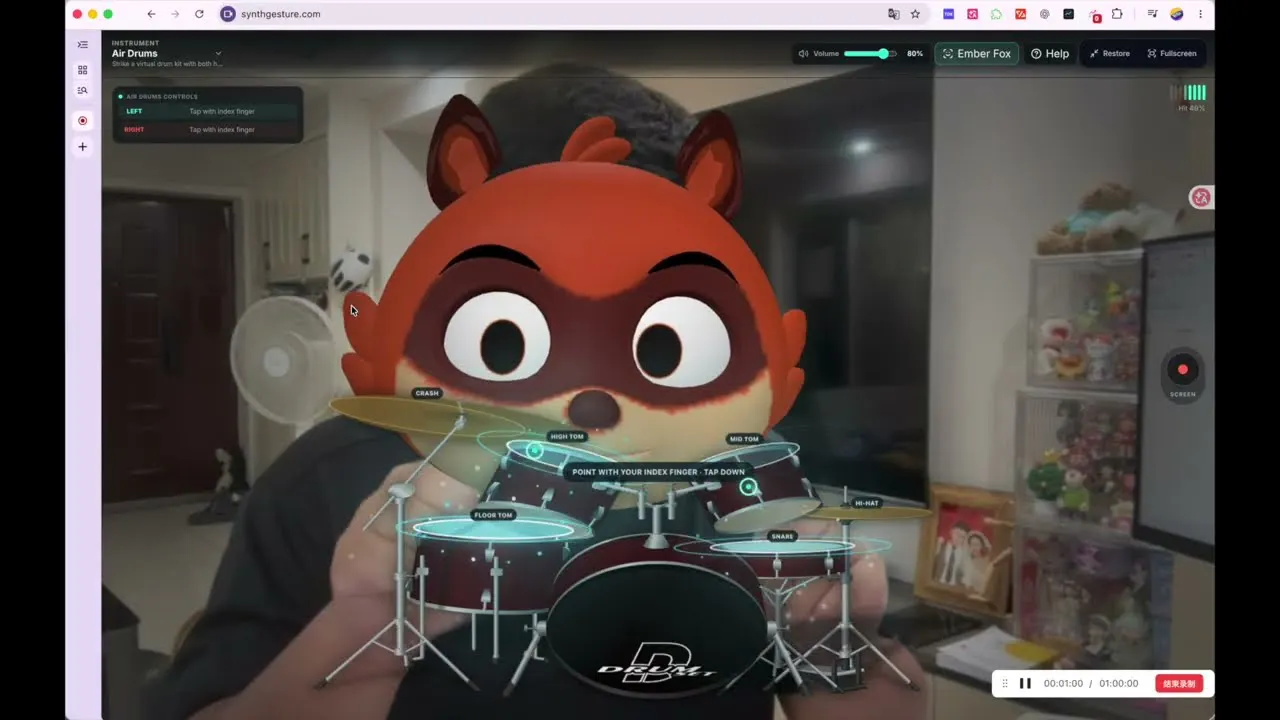This screenshot has width=1280, height=720.
Task: Start screen recording with the red Screen button
Action: tap(1183, 370)
